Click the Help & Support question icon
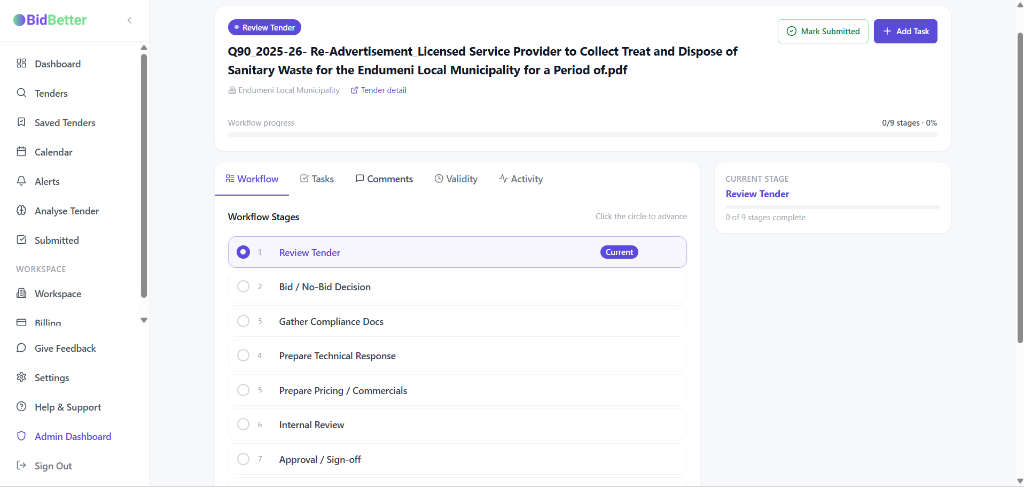This screenshot has height=487, width=1024. coord(22,407)
